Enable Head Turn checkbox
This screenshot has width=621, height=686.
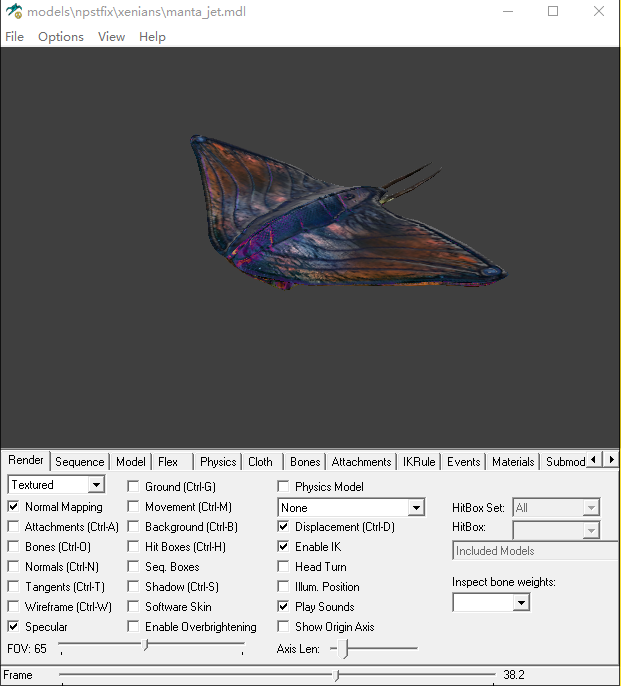point(283,567)
